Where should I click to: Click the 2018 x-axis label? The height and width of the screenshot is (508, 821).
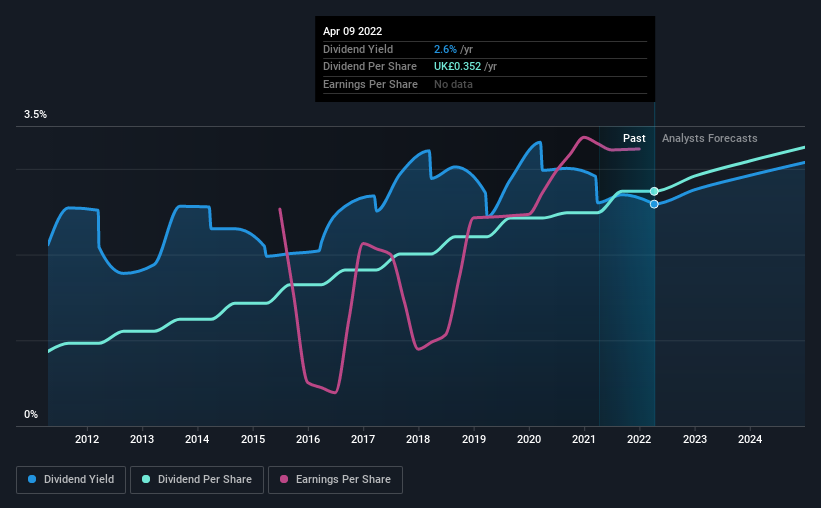click(x=418, y=439)
